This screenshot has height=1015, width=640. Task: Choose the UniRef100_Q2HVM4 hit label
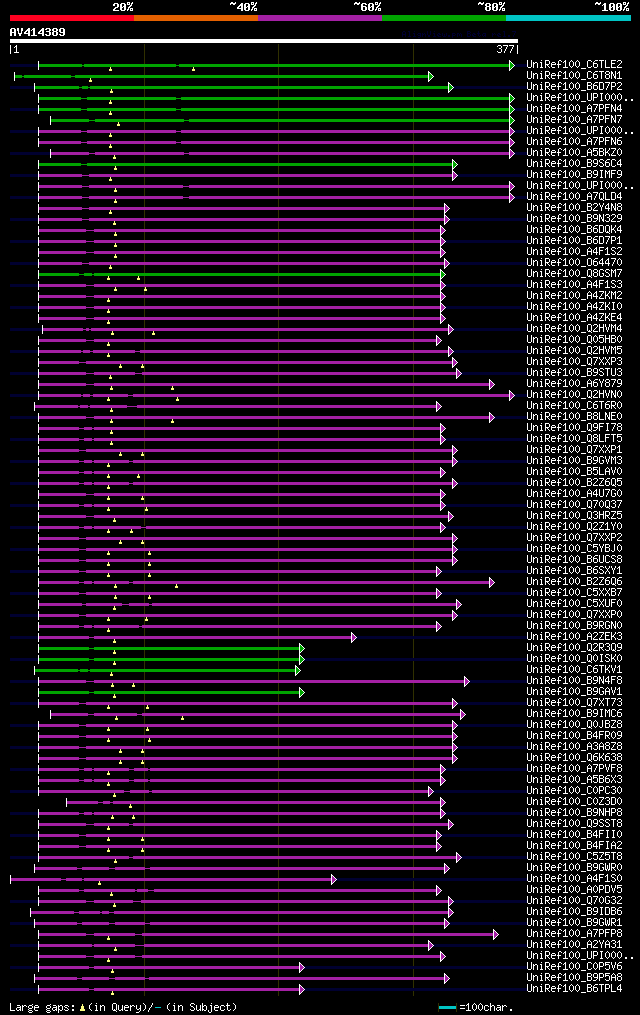574,329
